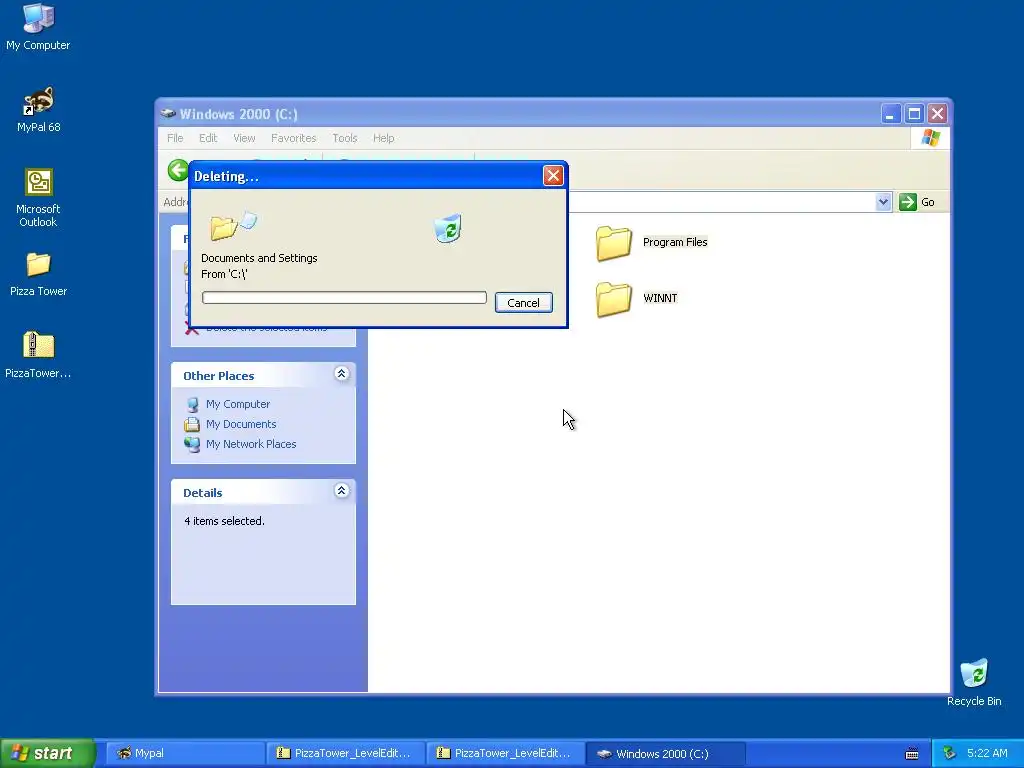Collapse the Details panel
This screenshot has height=768, width=1024.
pyautogui.click(x=341, y=490)
